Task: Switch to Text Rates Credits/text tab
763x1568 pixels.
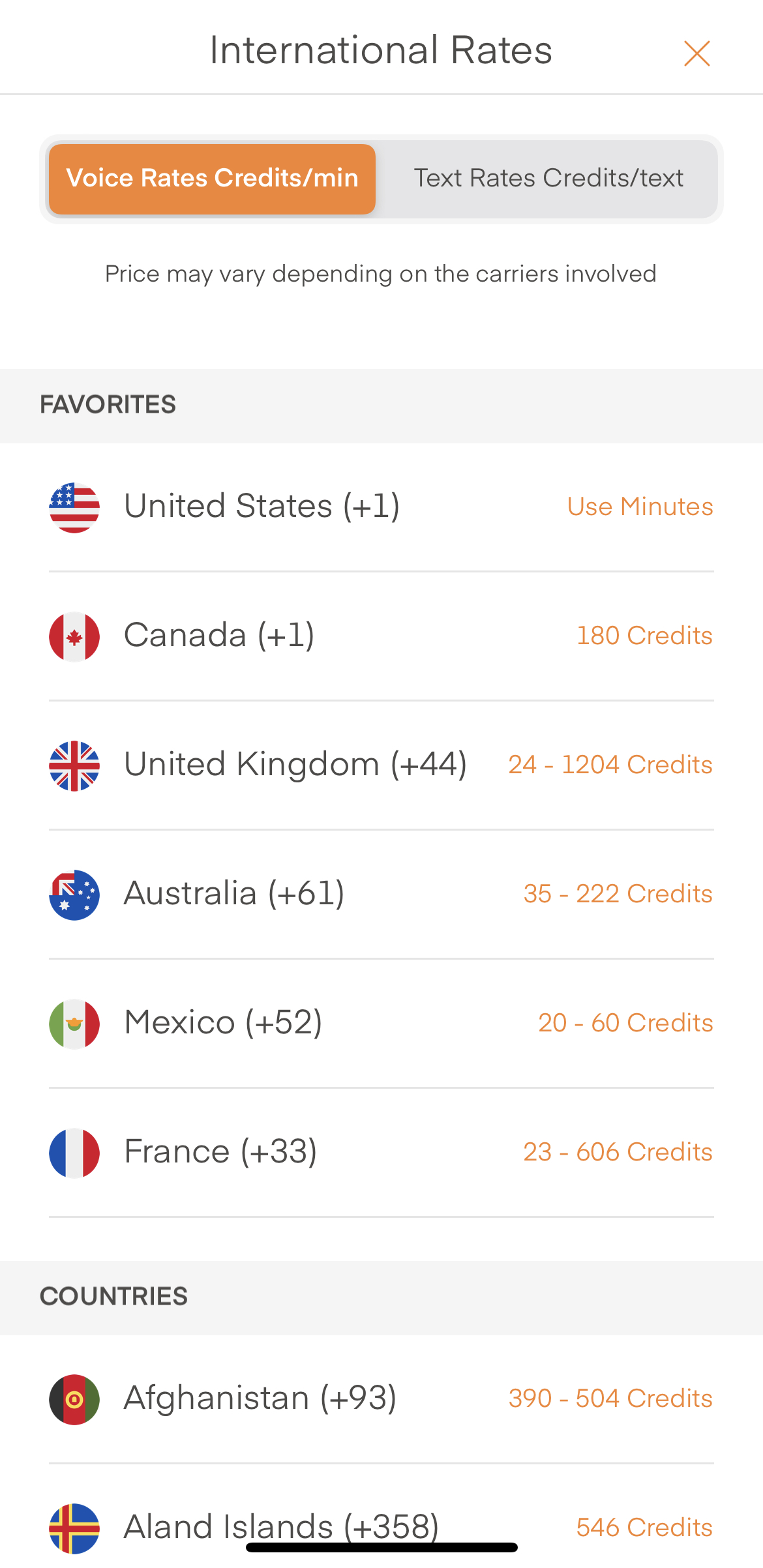Action: [548, 179]
